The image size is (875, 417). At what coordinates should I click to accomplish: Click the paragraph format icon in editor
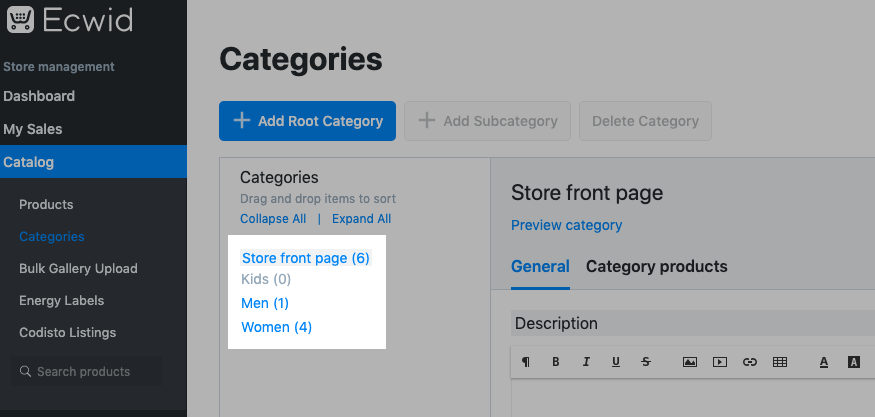[x=526, y=362]
